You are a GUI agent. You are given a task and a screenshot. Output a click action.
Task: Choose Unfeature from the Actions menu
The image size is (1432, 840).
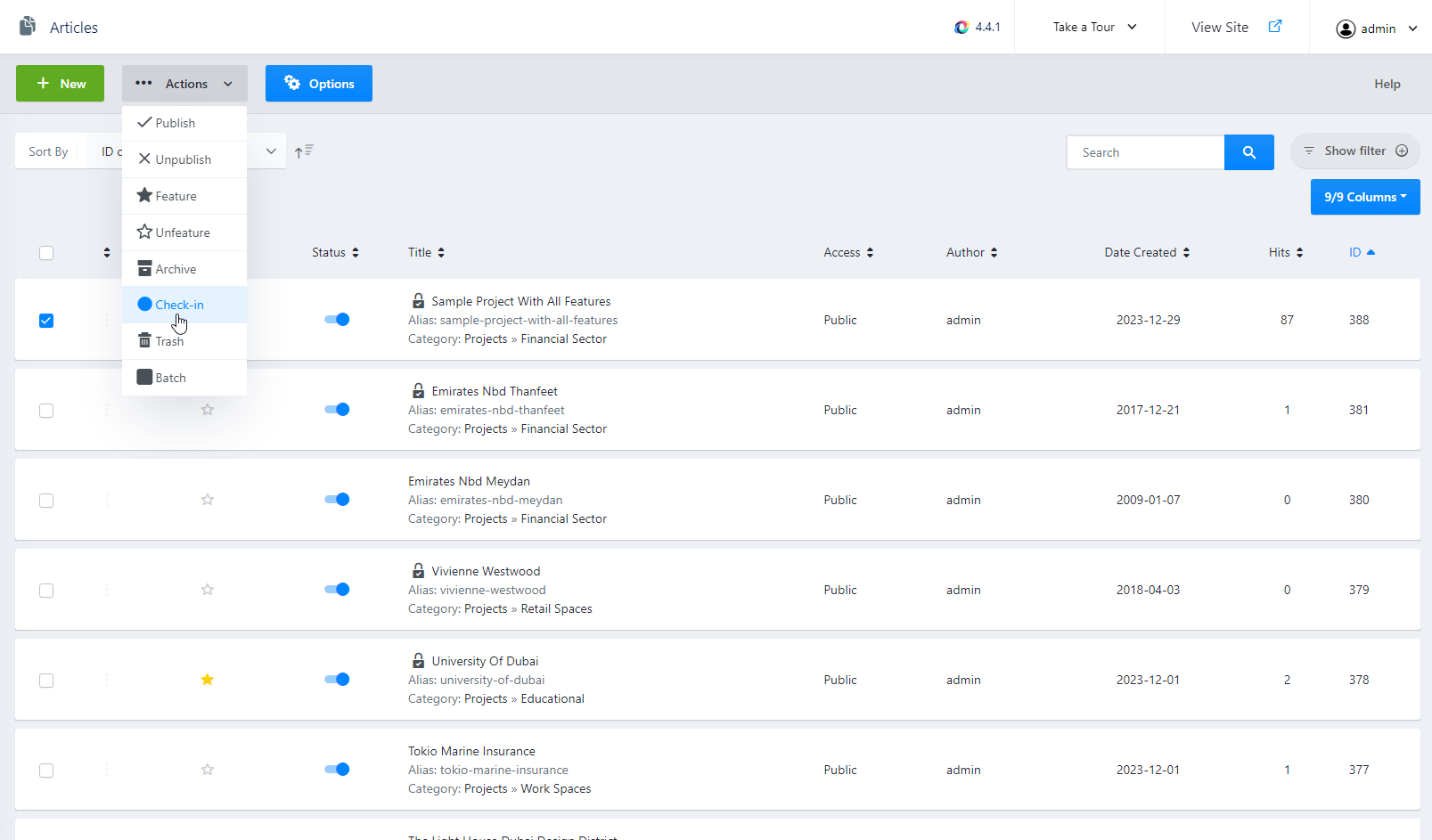[x=184, y=232]
